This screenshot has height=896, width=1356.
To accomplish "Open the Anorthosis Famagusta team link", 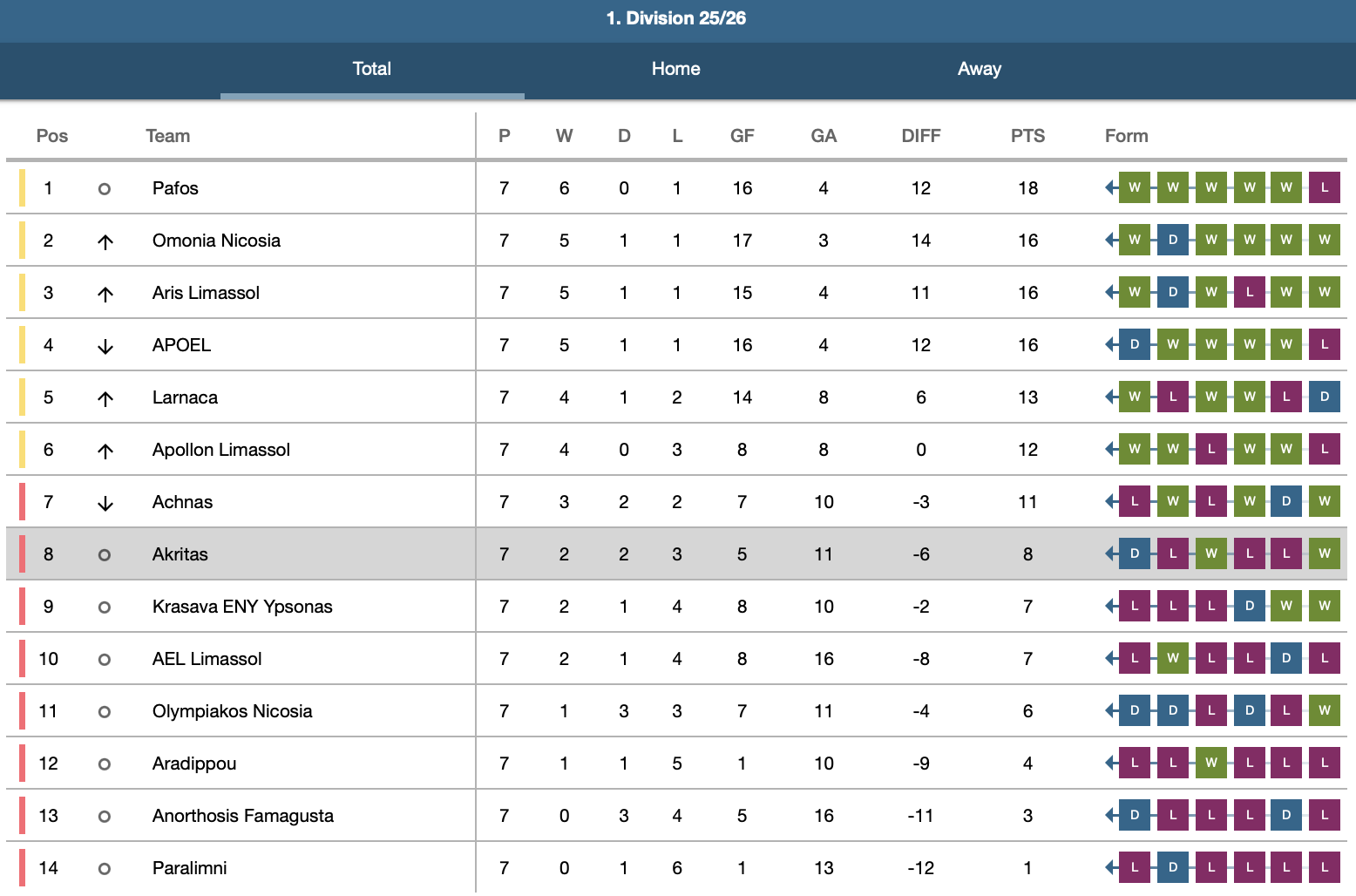I will click(x=242, y=816).
